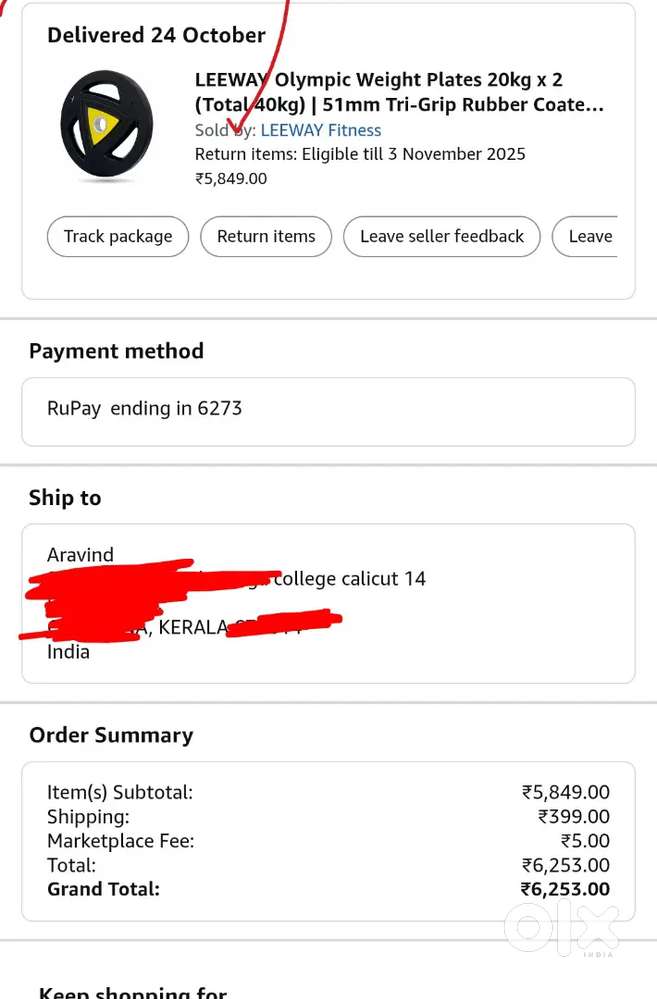Tap the Keep shopping for heading

(x=133, y=992)
